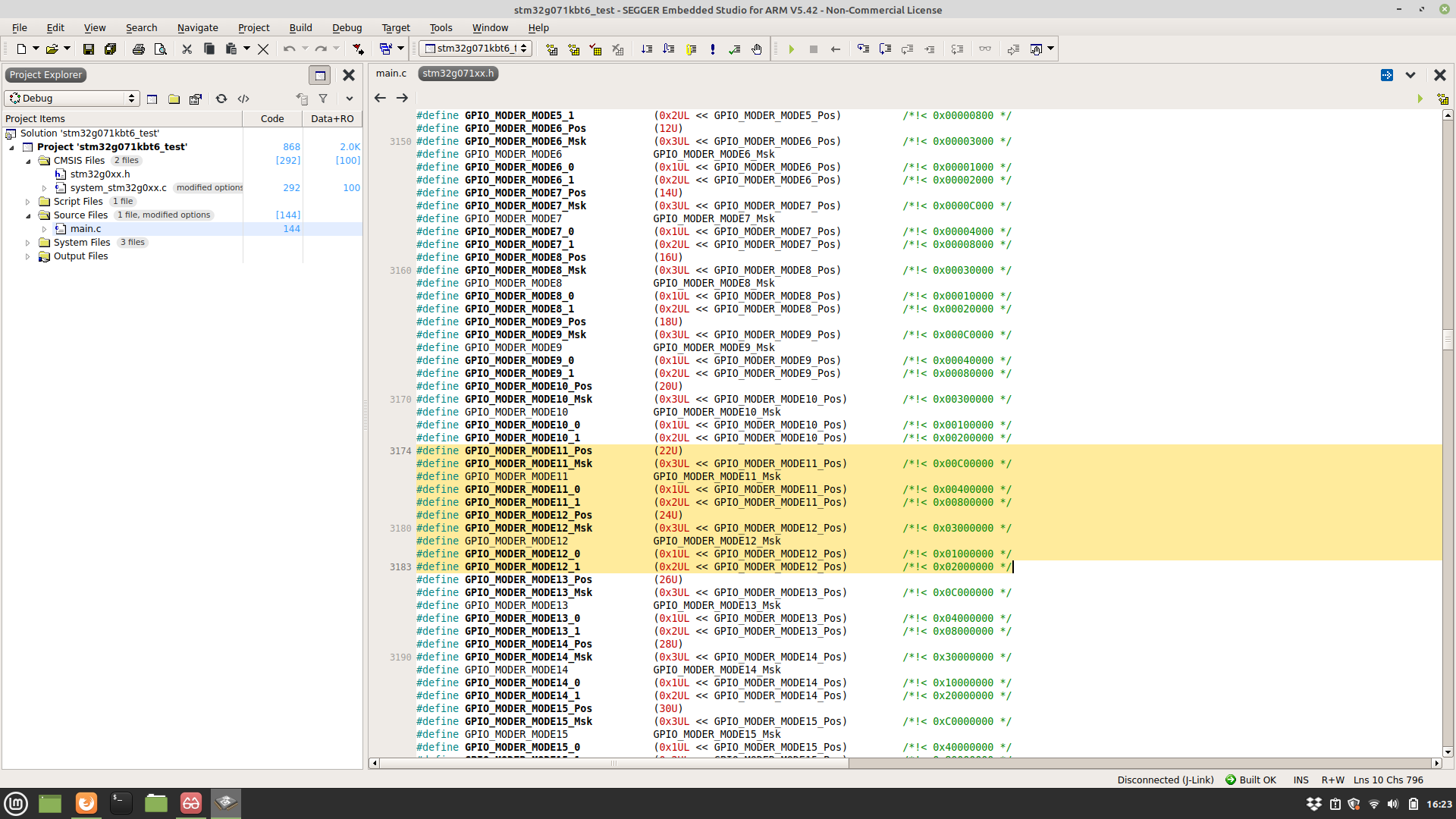The width and height of the screenshot is (1456, 819).
Task: Click the horizontal scrollbar below the editor
Action: pos(613,763)
